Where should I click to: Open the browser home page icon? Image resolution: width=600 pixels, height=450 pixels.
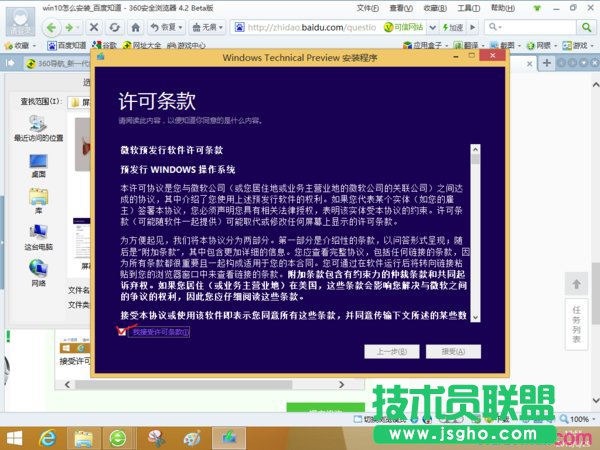tap(135, 27)
